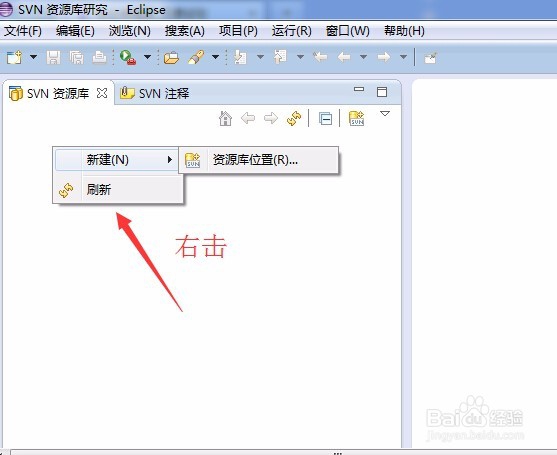Click the Home icon in SVN view
Screen dimensions: 557x455
pos(225,118)
